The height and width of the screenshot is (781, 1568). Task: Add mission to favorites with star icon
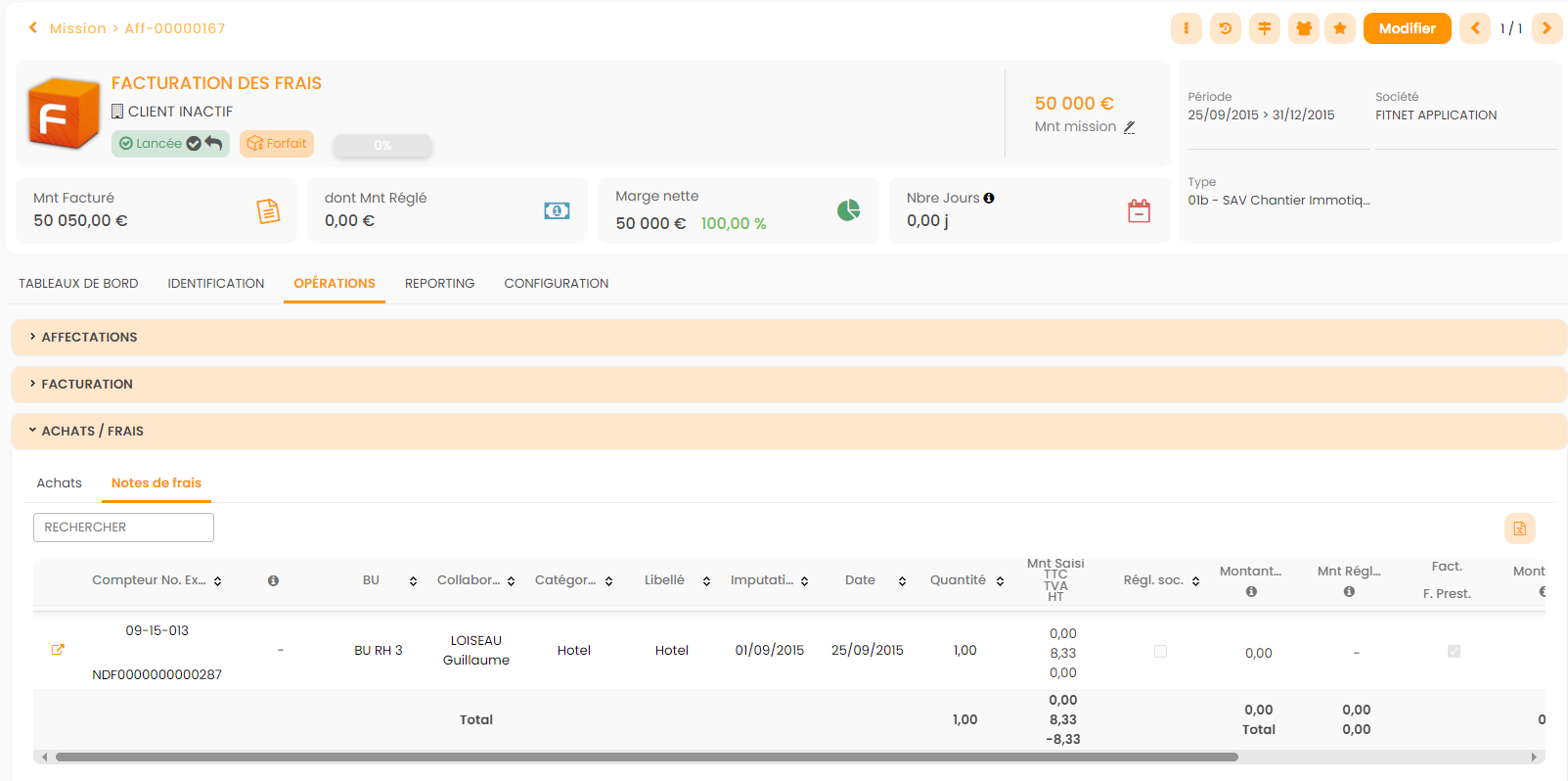click(1339, 28)
